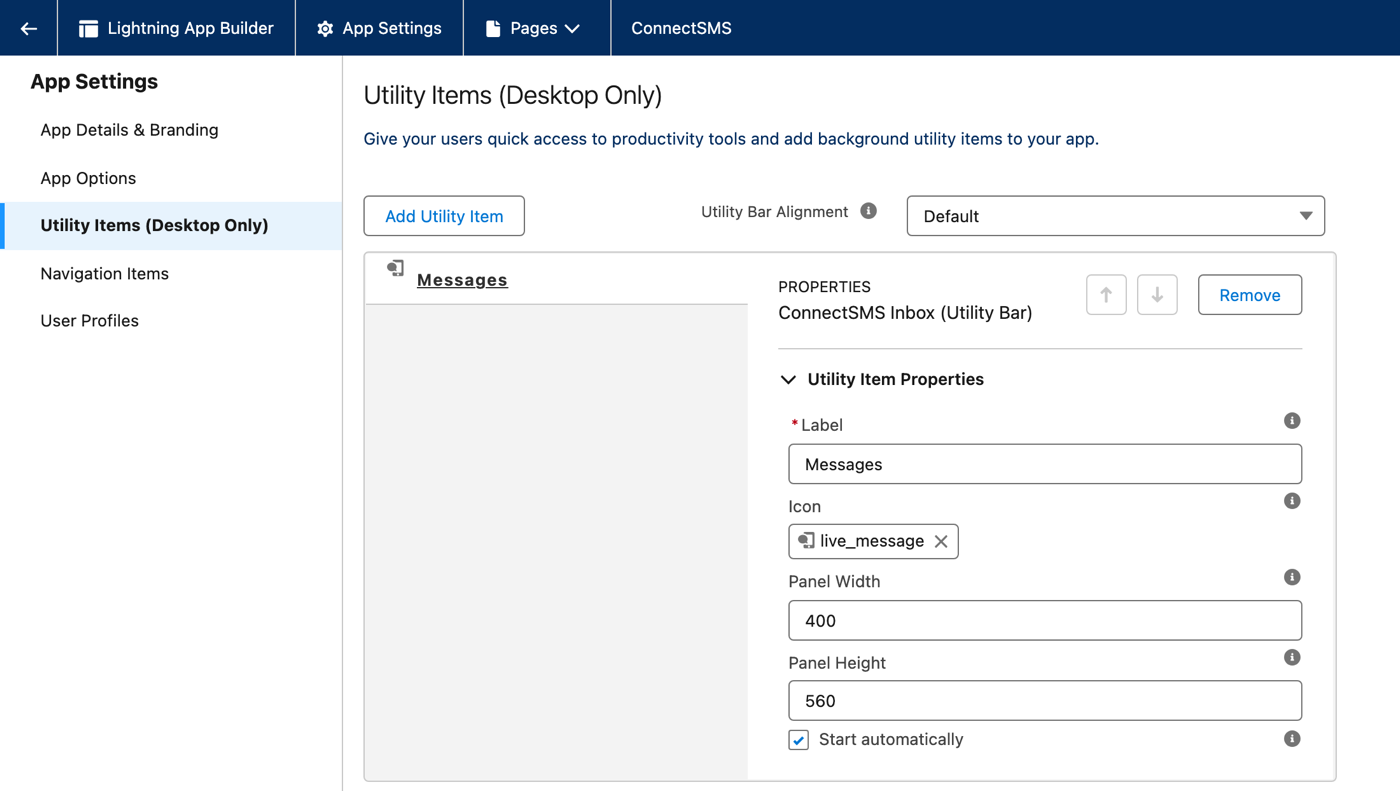Click the Start automatically info icon
Screen dimensions: 1400x791
(1292, 739)
